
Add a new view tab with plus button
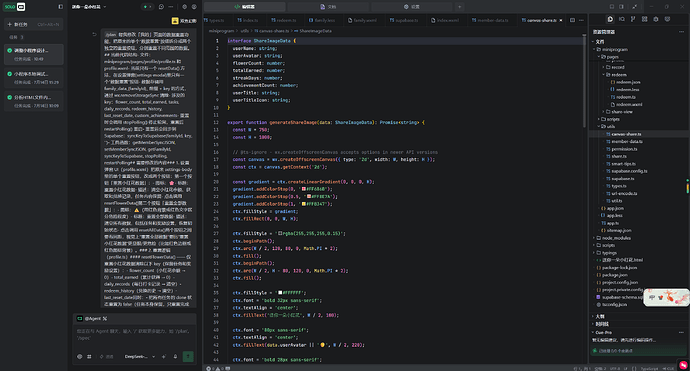pos(459,7)
